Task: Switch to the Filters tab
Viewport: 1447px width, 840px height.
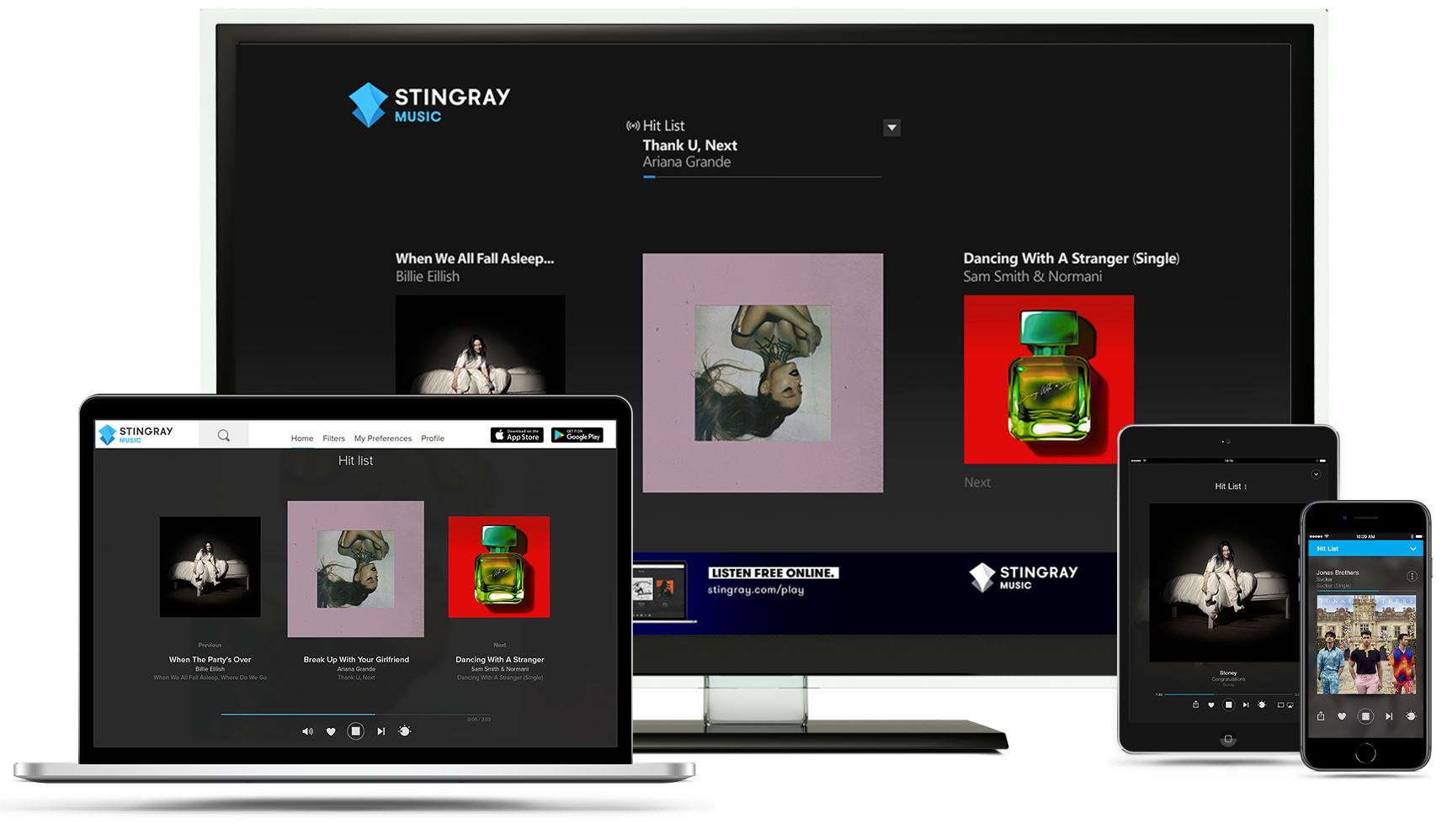Action: 334,439
